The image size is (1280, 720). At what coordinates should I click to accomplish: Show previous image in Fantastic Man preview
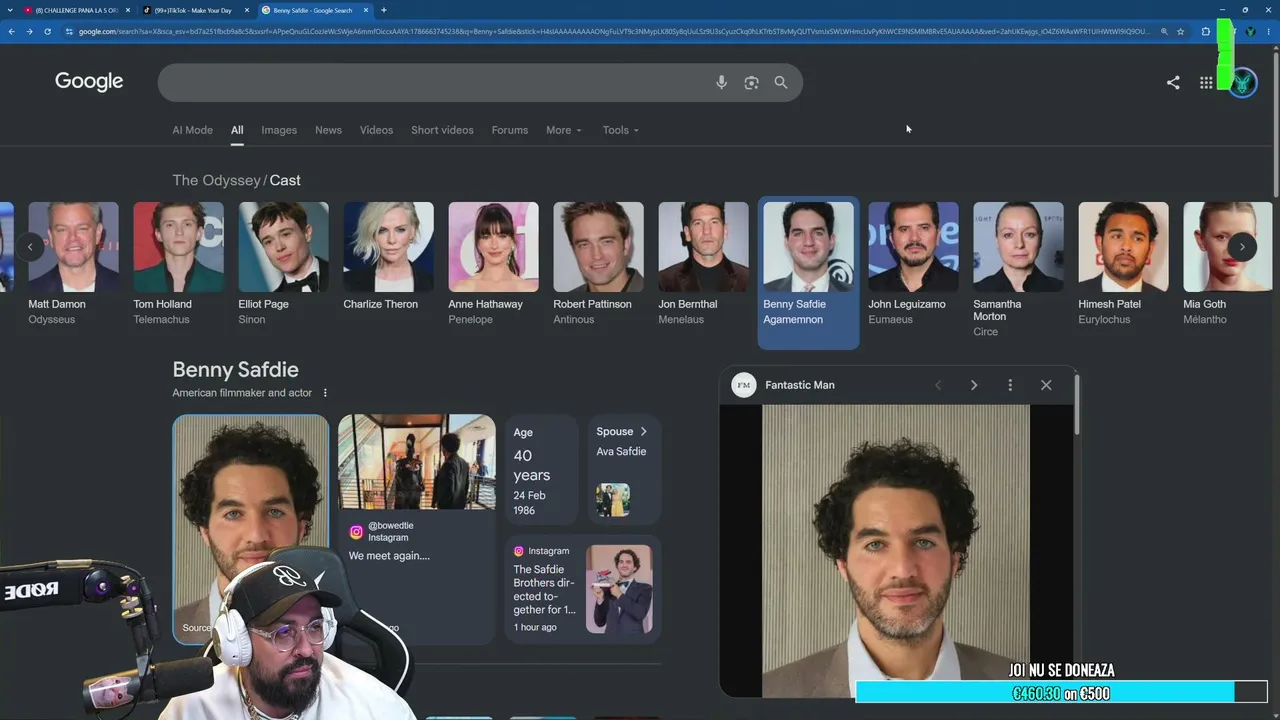pos(938,385)
